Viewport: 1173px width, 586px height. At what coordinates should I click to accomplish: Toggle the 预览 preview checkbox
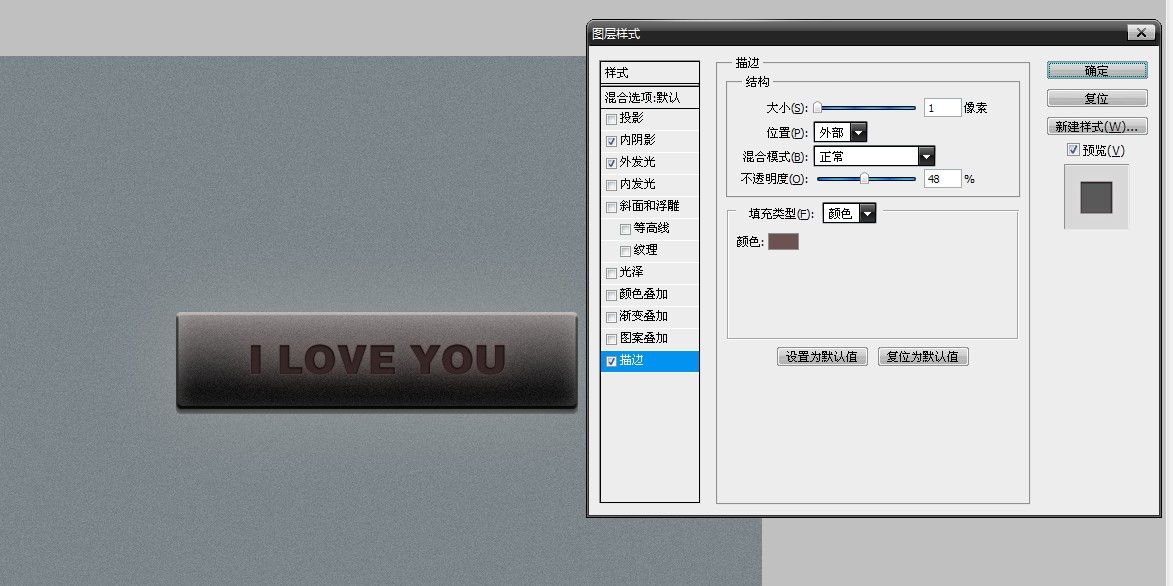click(x=1073, y=151)
